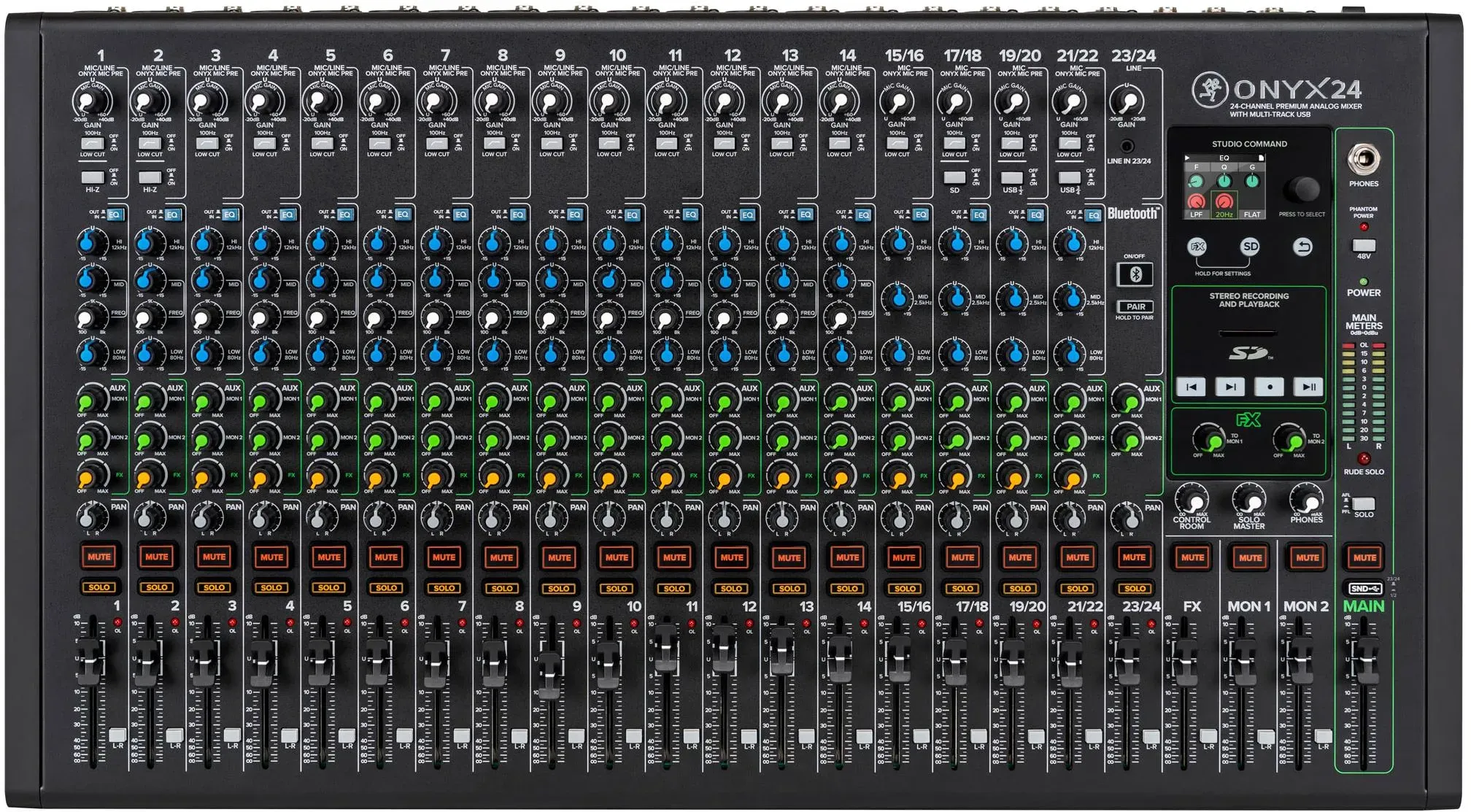Click the channel 14 LOW CUT switch
Image resolution: width=1471 pixels, height=812 pixels.
(x=839, y=144)
